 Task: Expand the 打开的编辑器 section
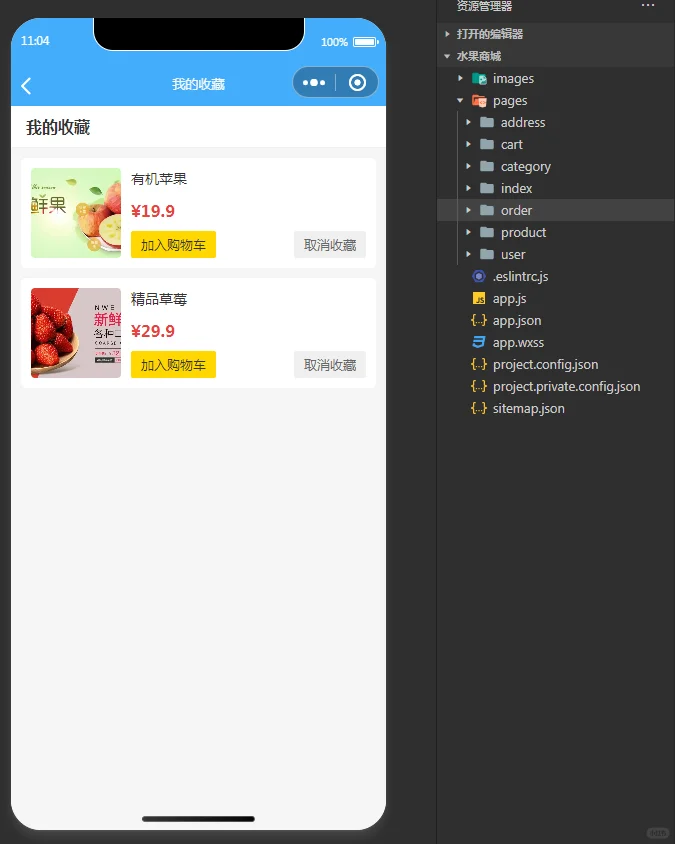tap(447, 34)
